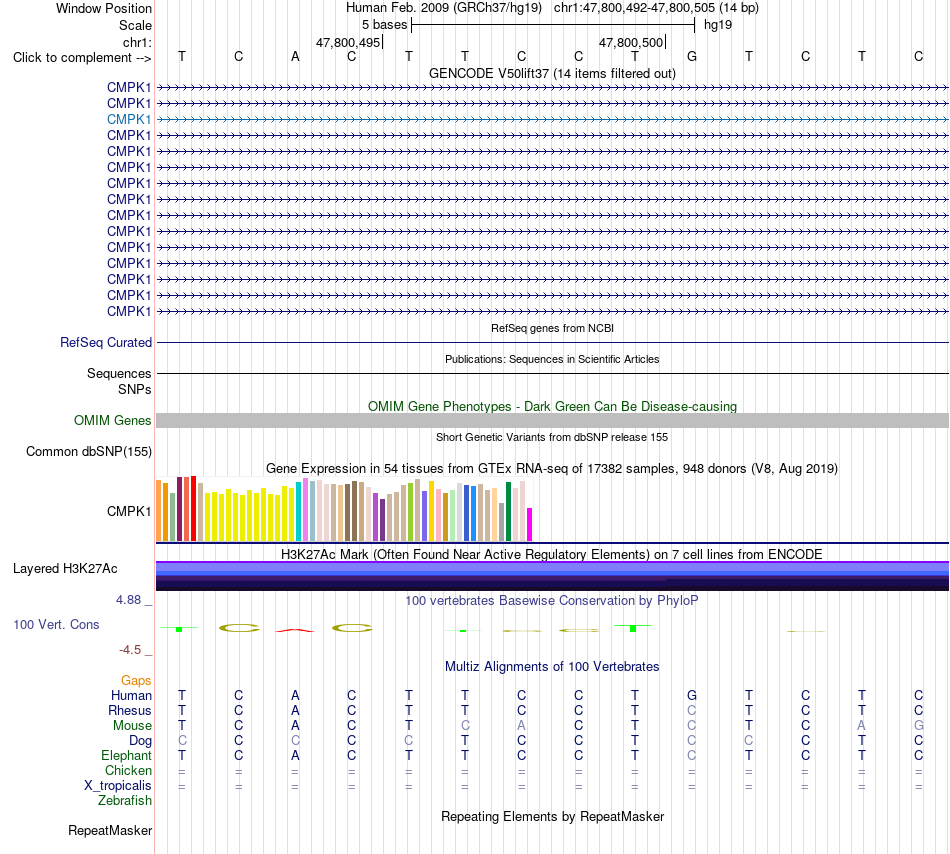Click the Dog alignment row label
This screenshot has height=854, width=950.
click(x=140, y=741)
